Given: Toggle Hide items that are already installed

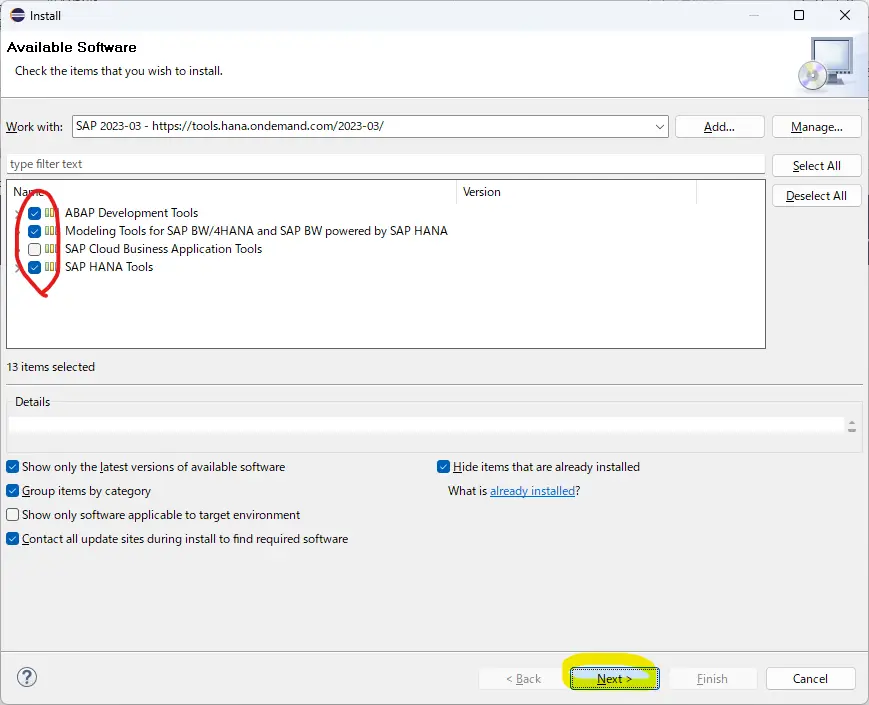Looking at the screenshot, I should coord(443,467).
